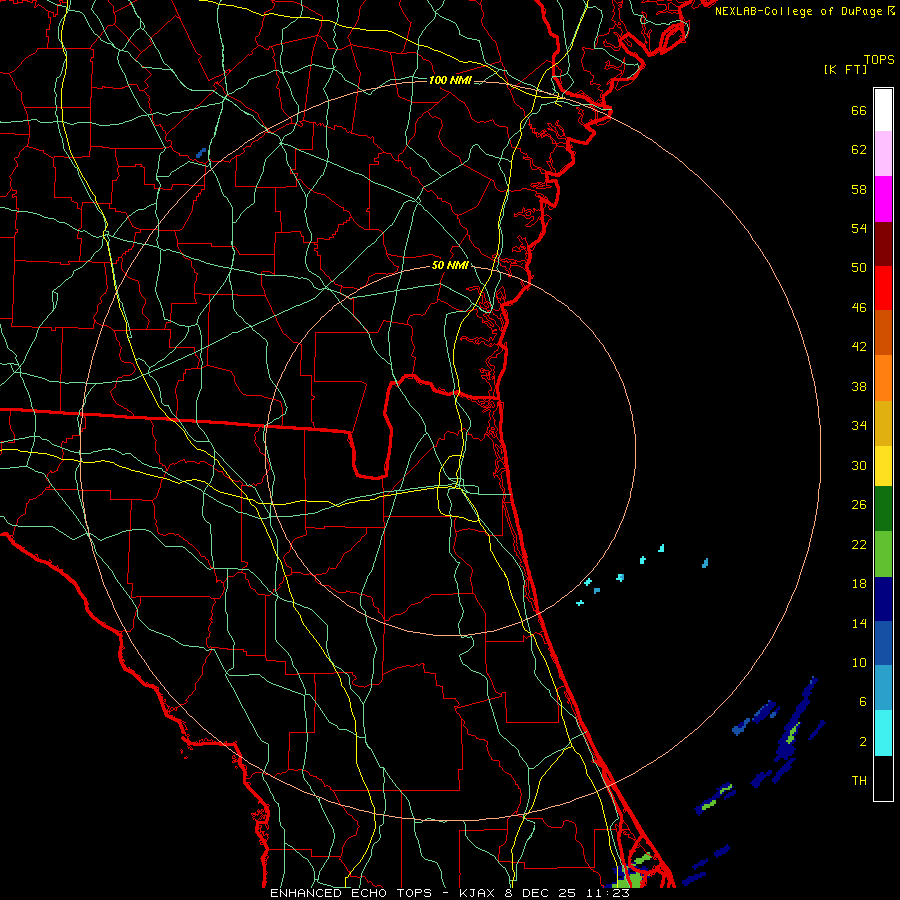Click the navy blue 22 kft legend swatch
This screenshot has height=900, width=900.
[883, 599]
